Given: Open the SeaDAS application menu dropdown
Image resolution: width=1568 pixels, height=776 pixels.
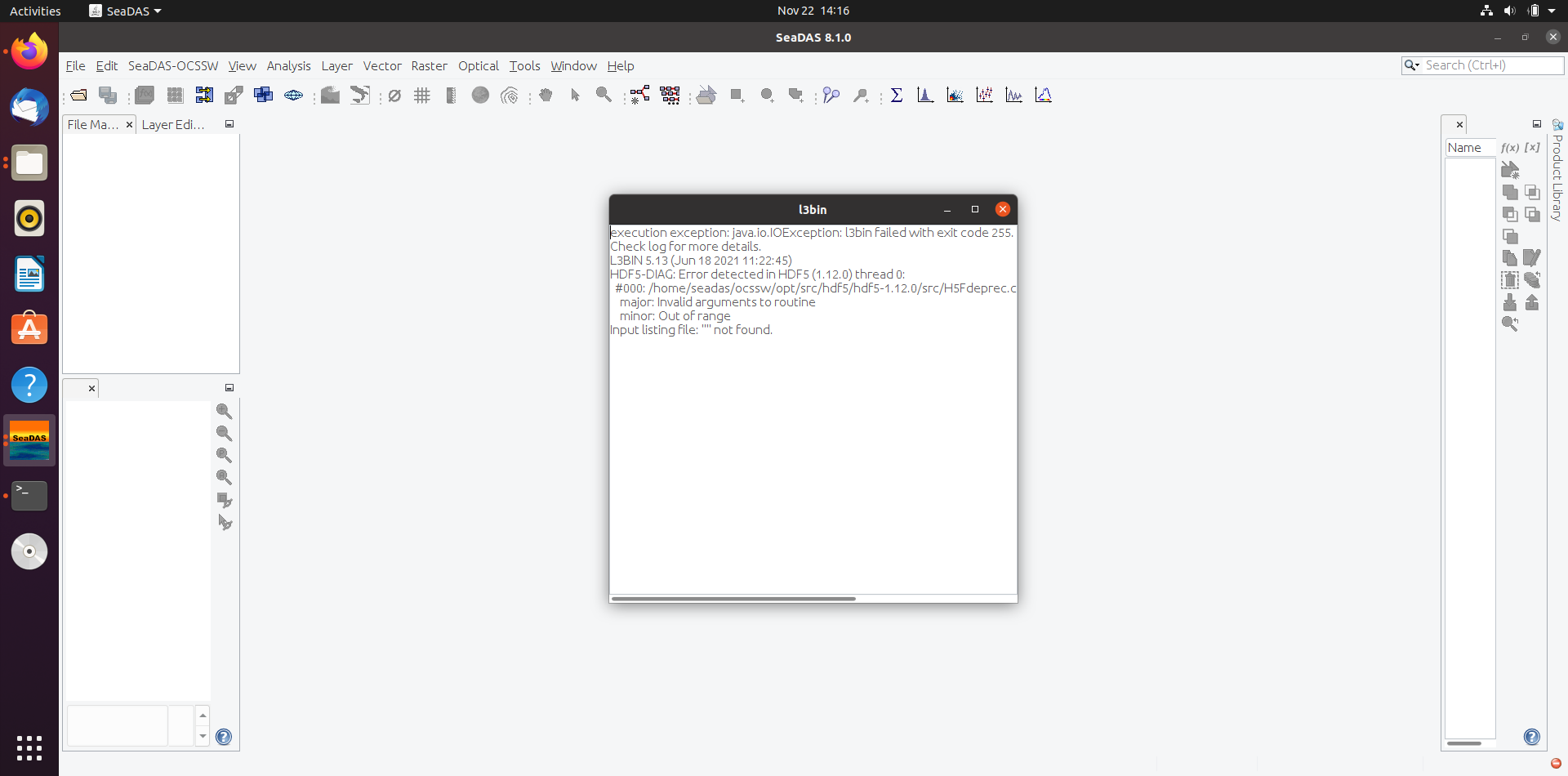Looking at the screenshot, I should (124, 11).
